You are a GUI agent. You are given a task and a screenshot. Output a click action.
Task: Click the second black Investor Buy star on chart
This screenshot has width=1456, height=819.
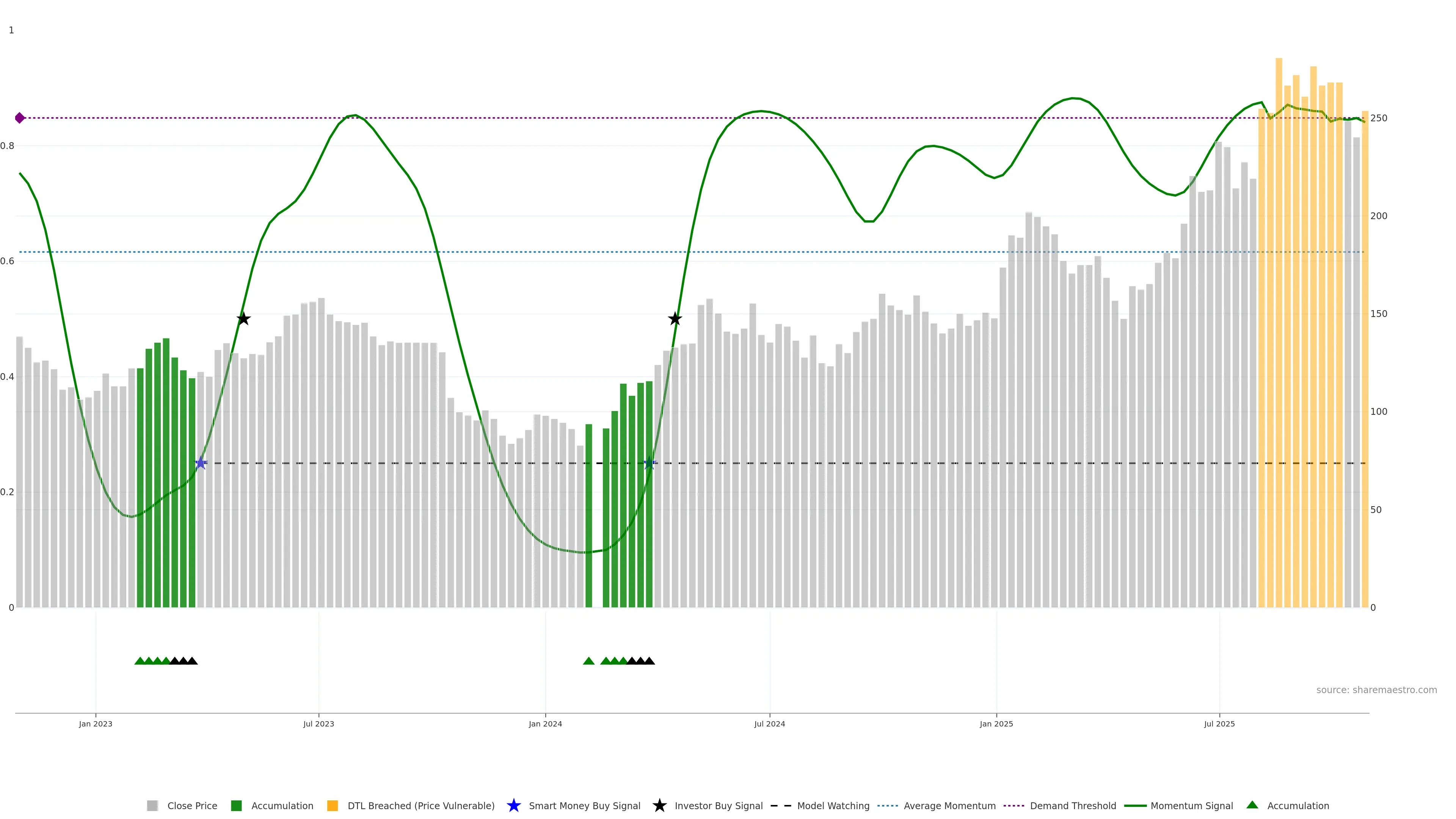(674, 319)
